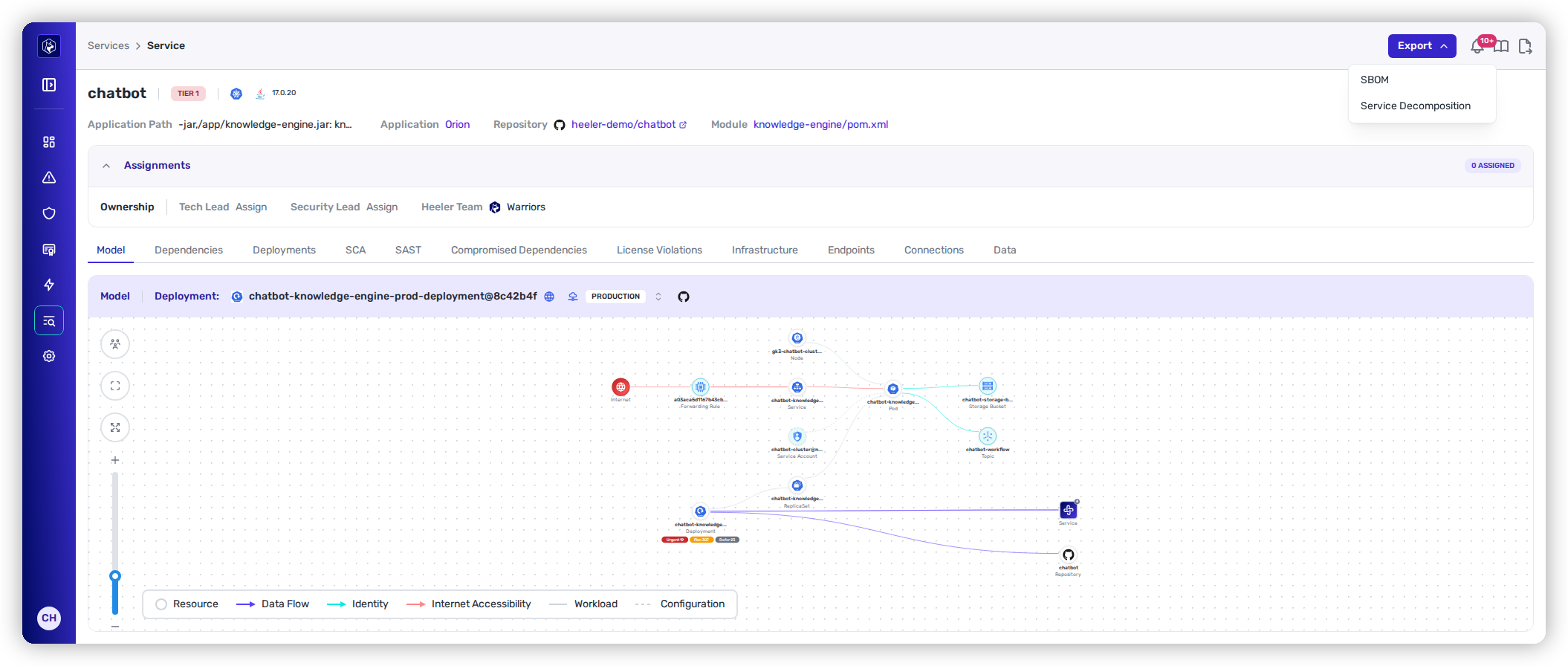Click the top-right document export icon
The width and height of the screenshot is (1568, 666).
(x=1525, y=46)
